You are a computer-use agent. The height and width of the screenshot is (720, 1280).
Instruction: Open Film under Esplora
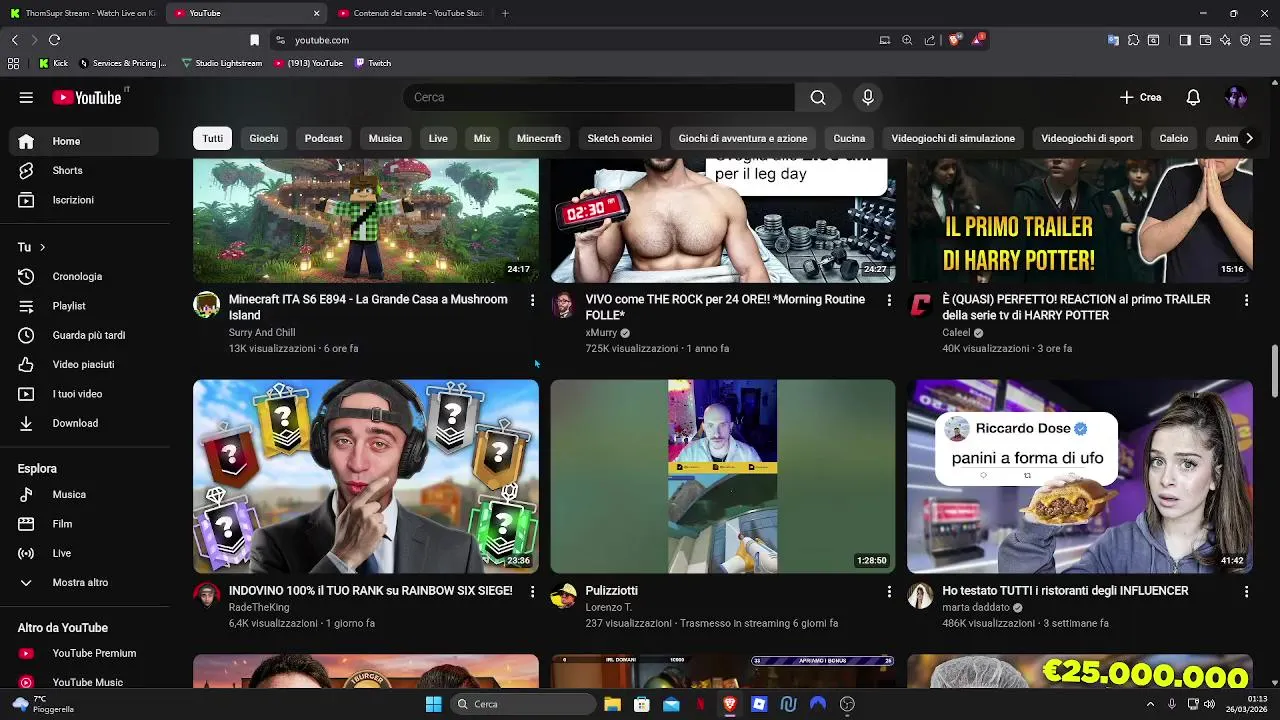tap(84, 524)
